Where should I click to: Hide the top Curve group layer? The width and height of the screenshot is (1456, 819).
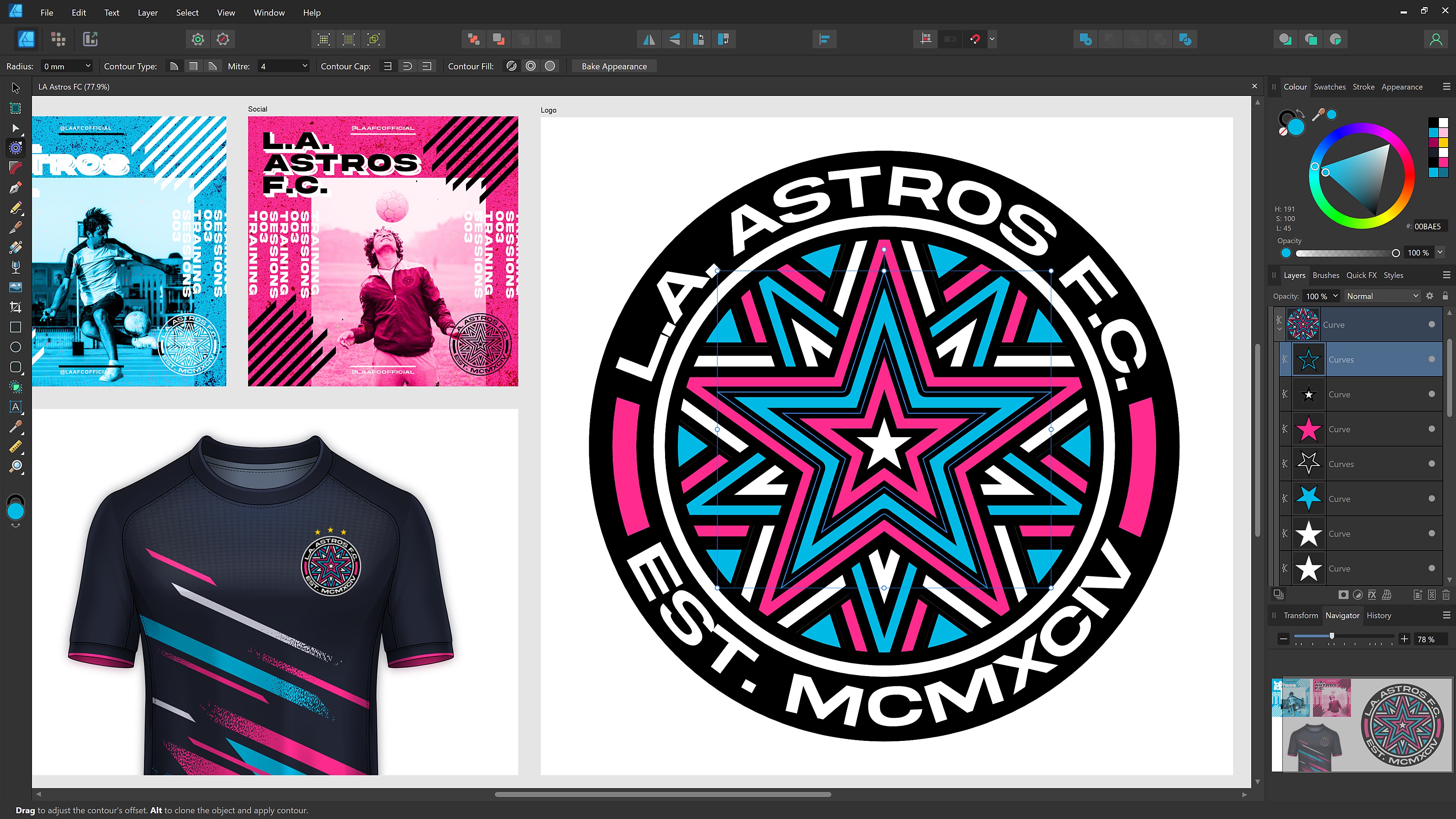point(1432,325)
